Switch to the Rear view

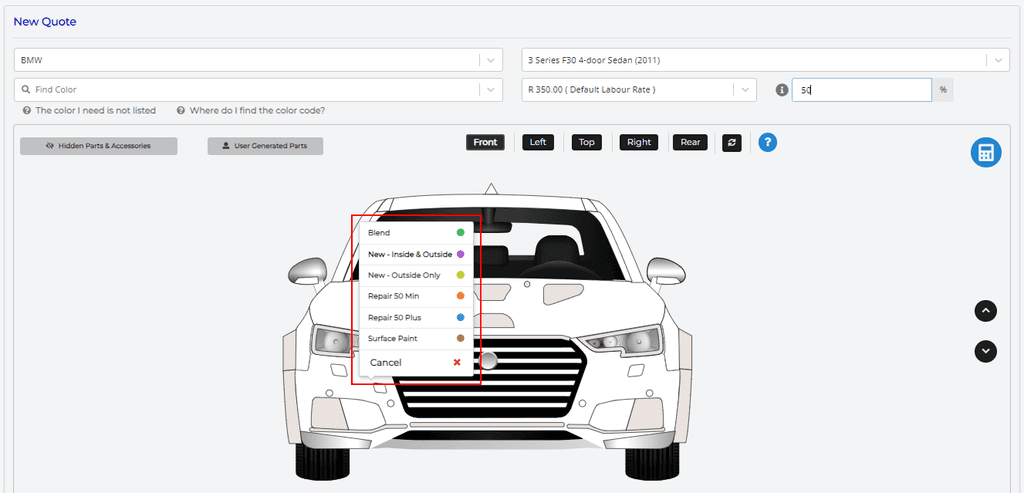(690, 142)
